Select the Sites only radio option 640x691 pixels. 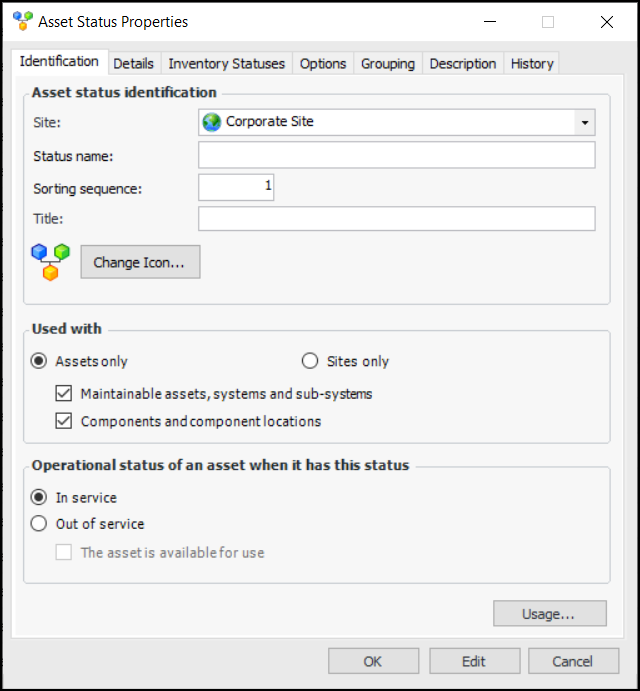coord(310,361)
